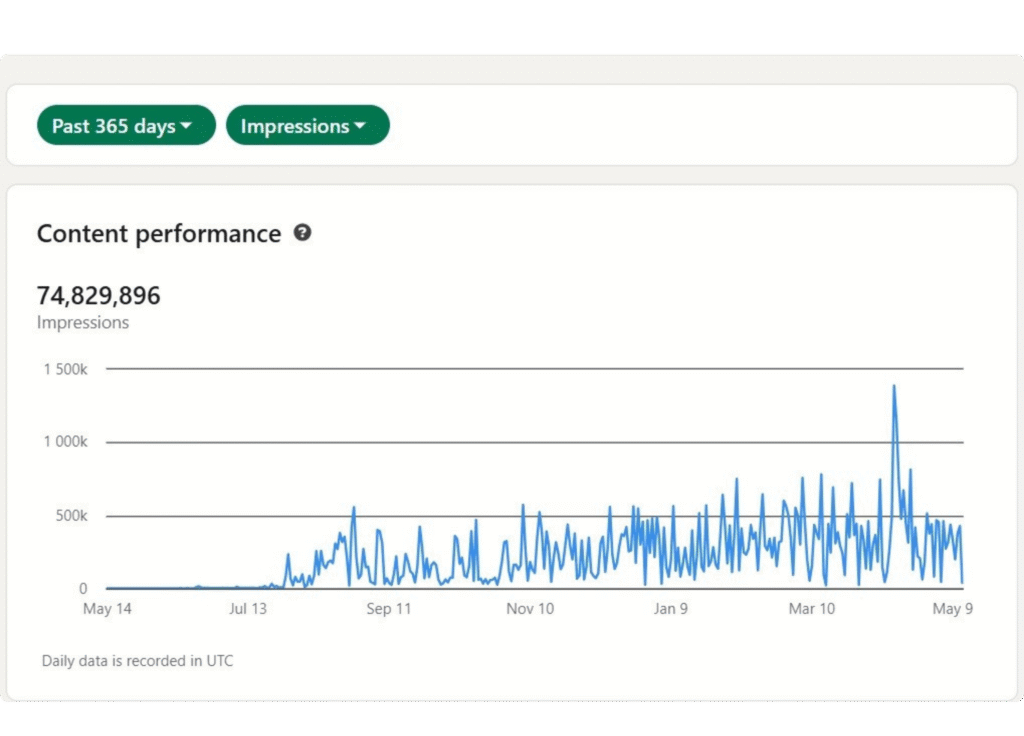Select the Mar 10 date label

coord(811,609)
